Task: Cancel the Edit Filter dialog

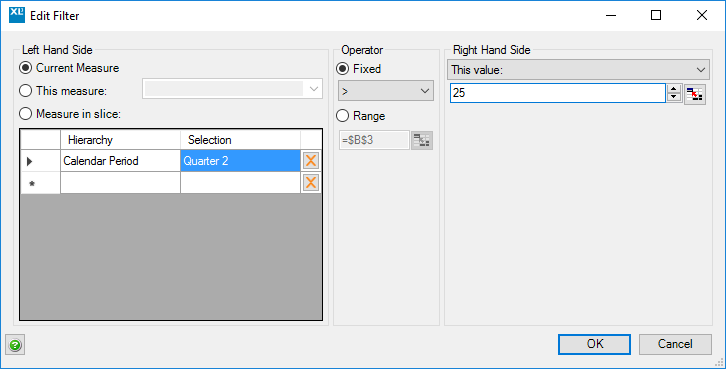Action: coord(675,344)
